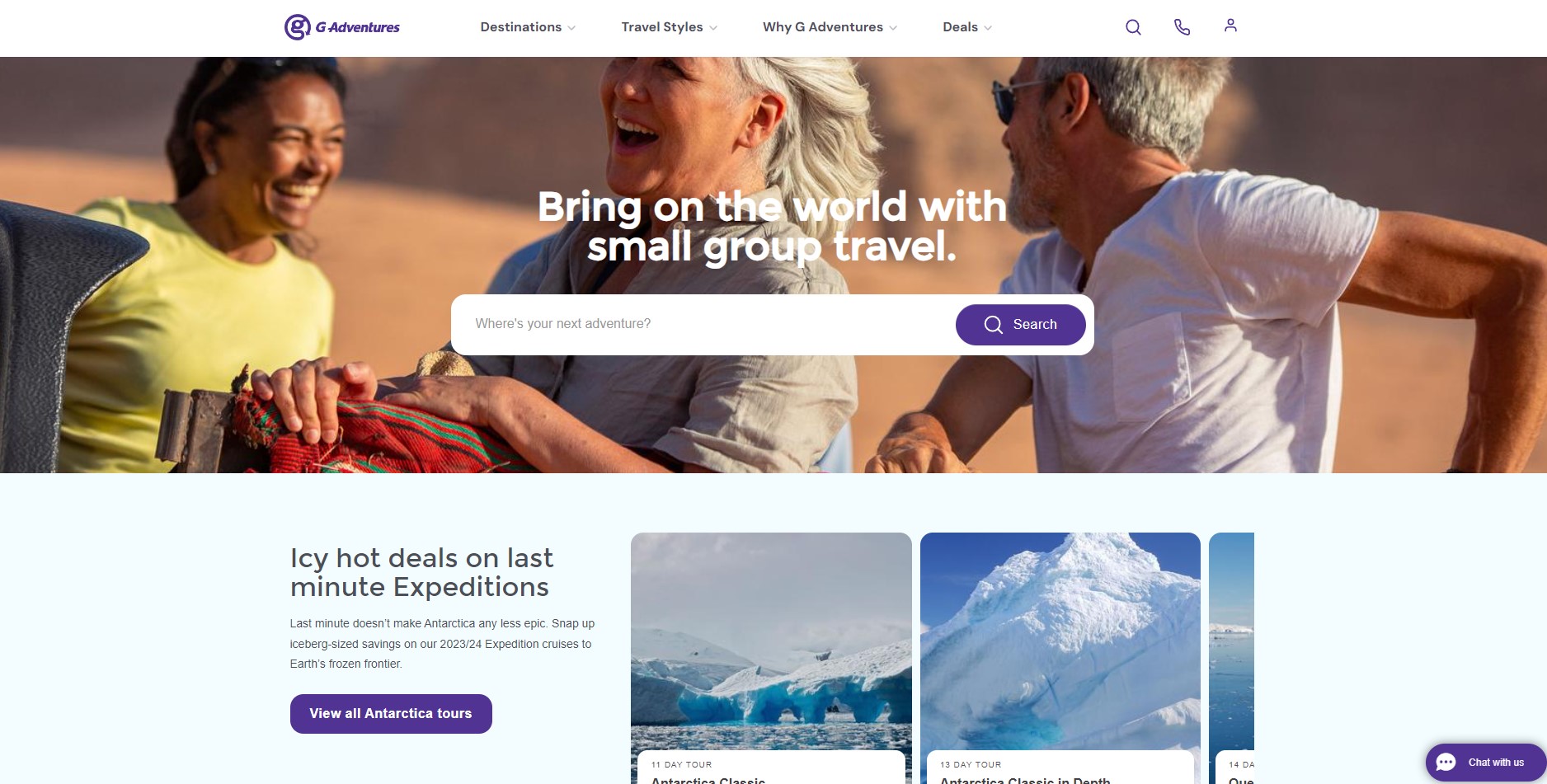The height and width of the screenshot is (784, 1547).
Task: Open the Deals menu item
Action: coord(960,27)
